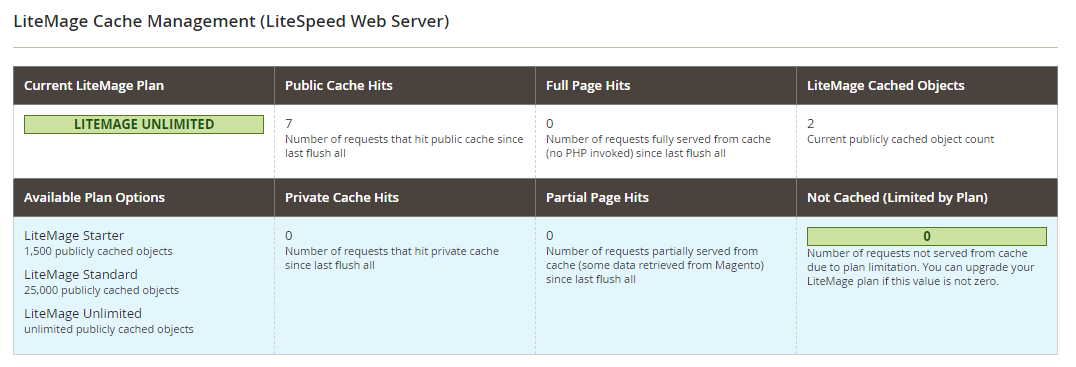1076x367 pixels.
Task: Click the LITEMAGE UNLIMITED plan badge
Action: 144,124
